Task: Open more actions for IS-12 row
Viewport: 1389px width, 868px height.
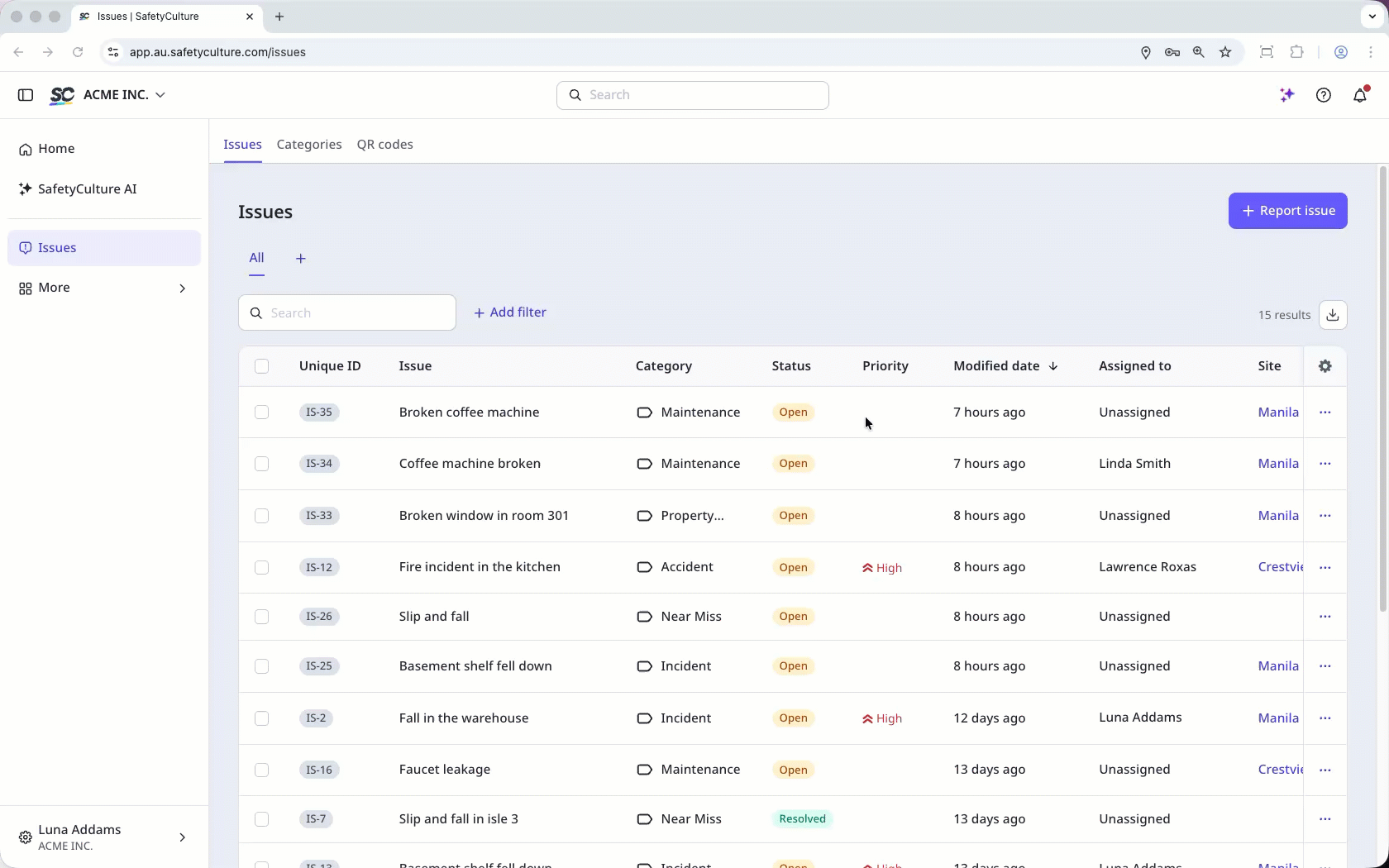Action: pyautogui.click(x=1325, y=567)
